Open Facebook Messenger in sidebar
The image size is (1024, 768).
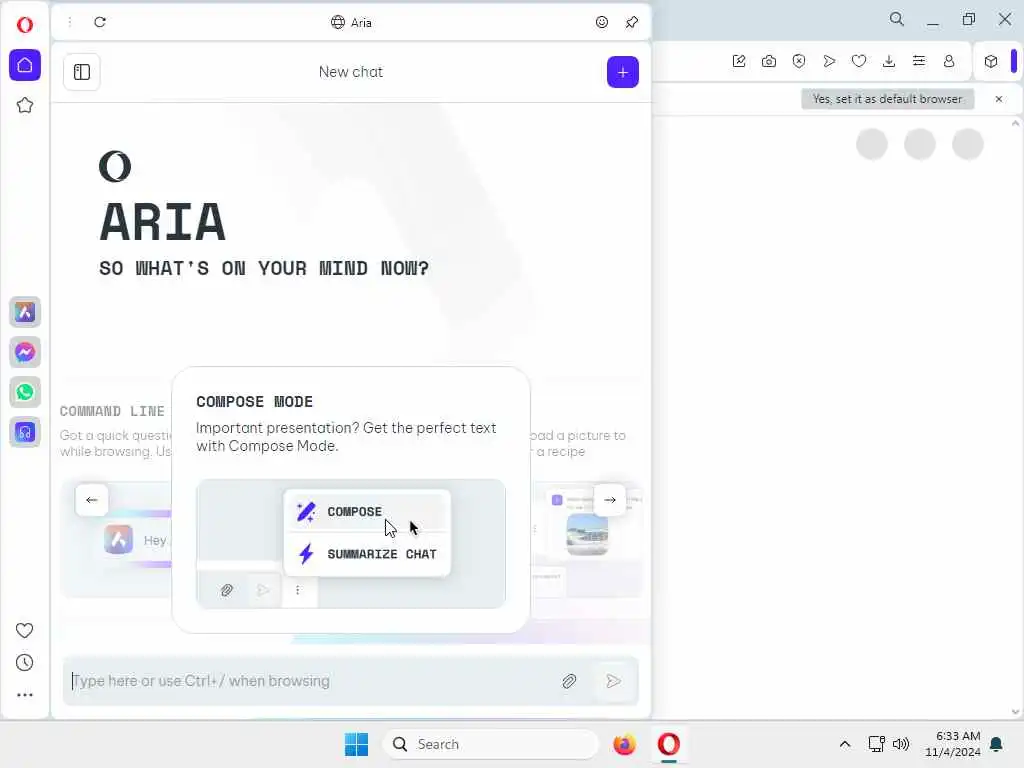click(x=25, y=352)
